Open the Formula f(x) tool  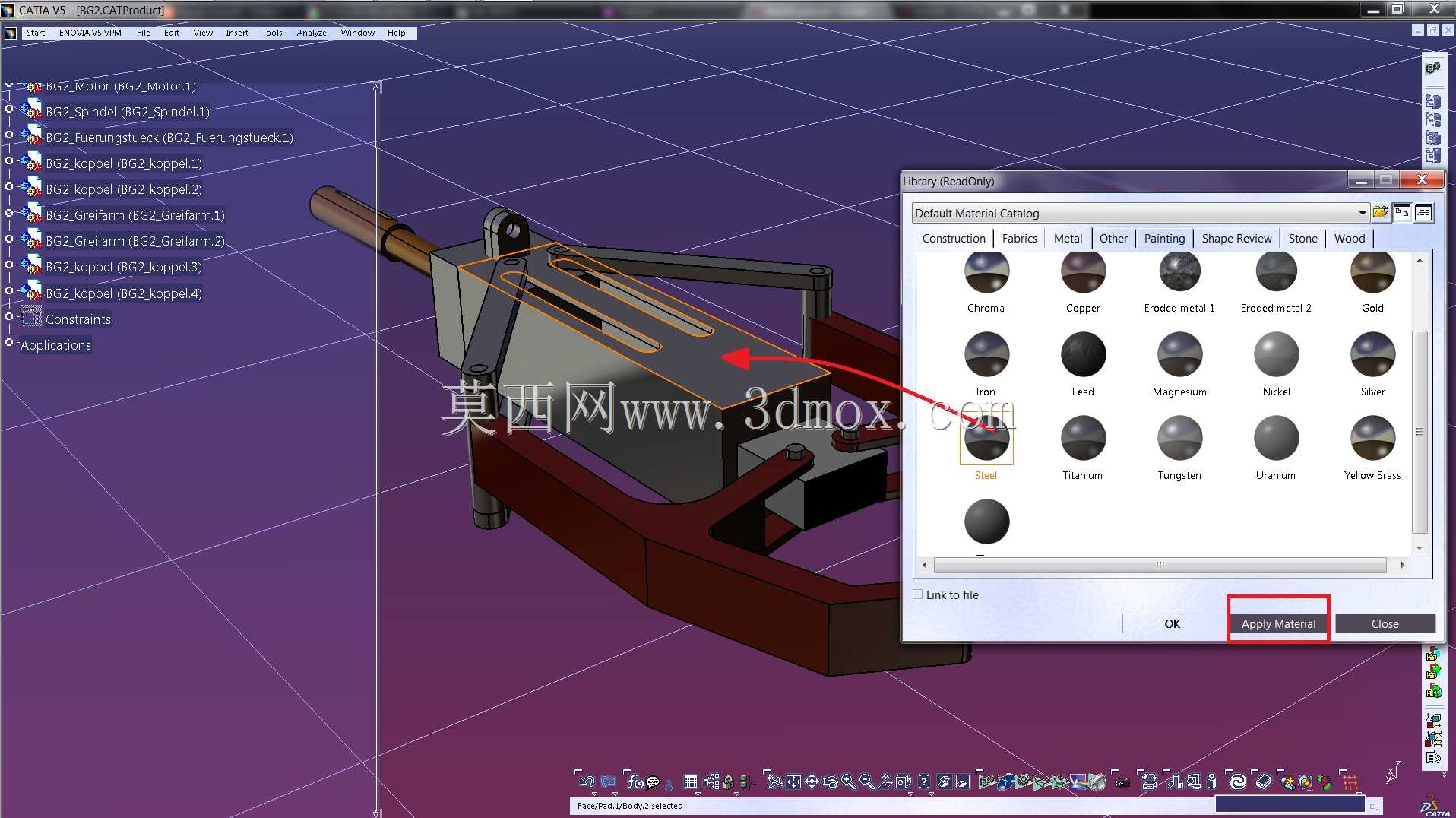pos(635,782)
